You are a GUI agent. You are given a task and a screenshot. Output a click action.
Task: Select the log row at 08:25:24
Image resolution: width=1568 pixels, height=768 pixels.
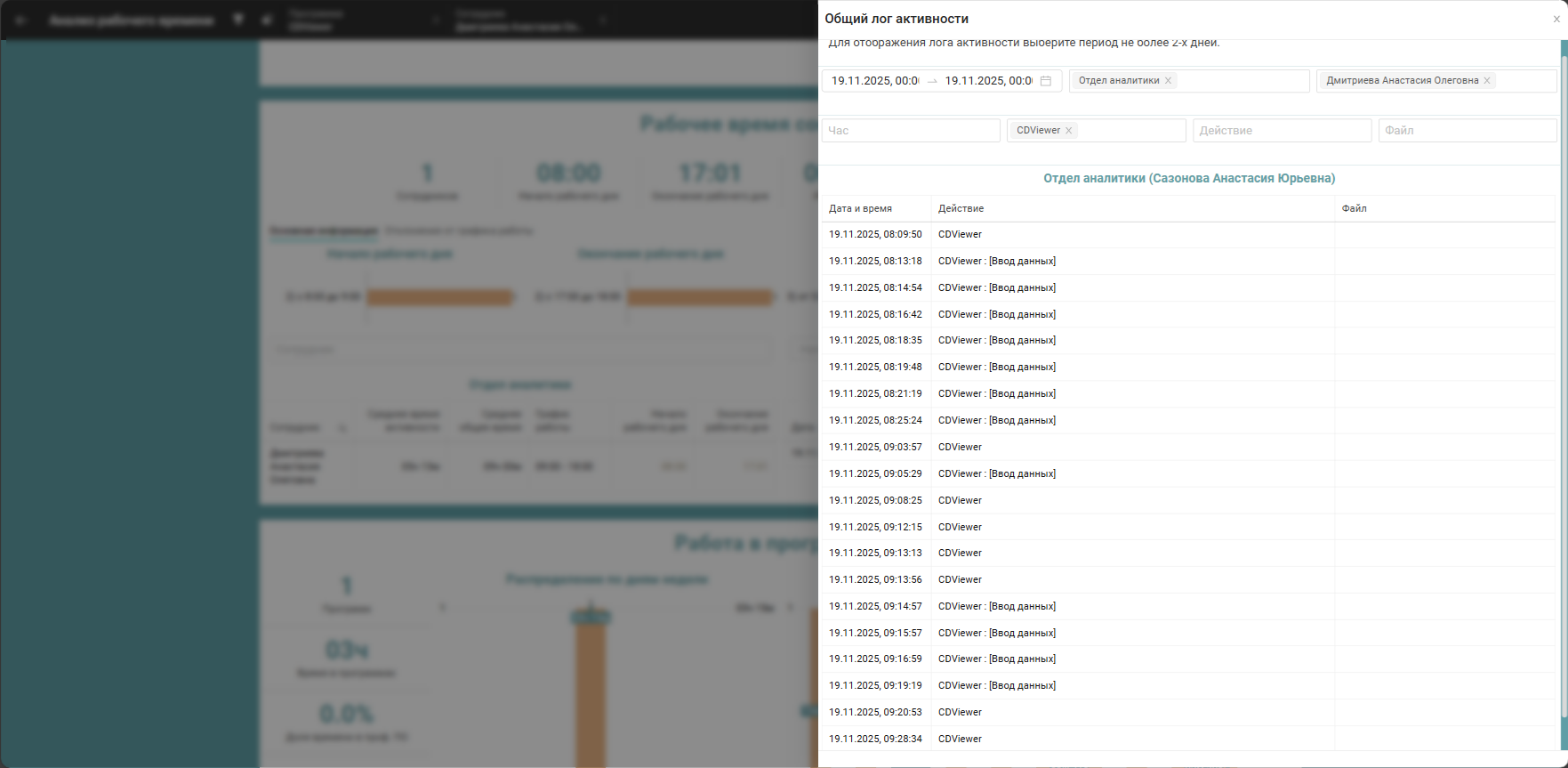click(1188, 421)
